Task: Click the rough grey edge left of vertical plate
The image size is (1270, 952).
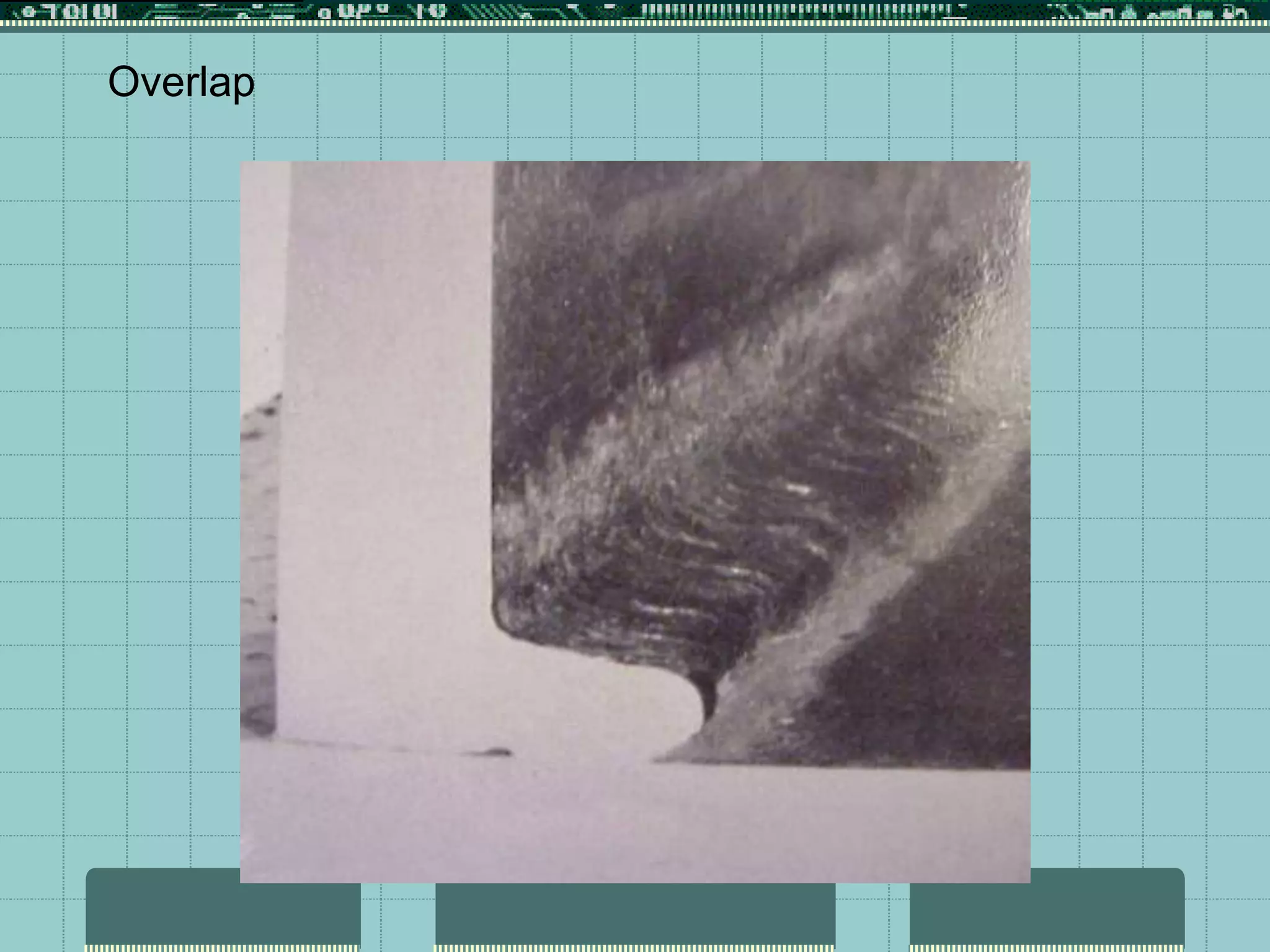Action: (x=259, y=558)
